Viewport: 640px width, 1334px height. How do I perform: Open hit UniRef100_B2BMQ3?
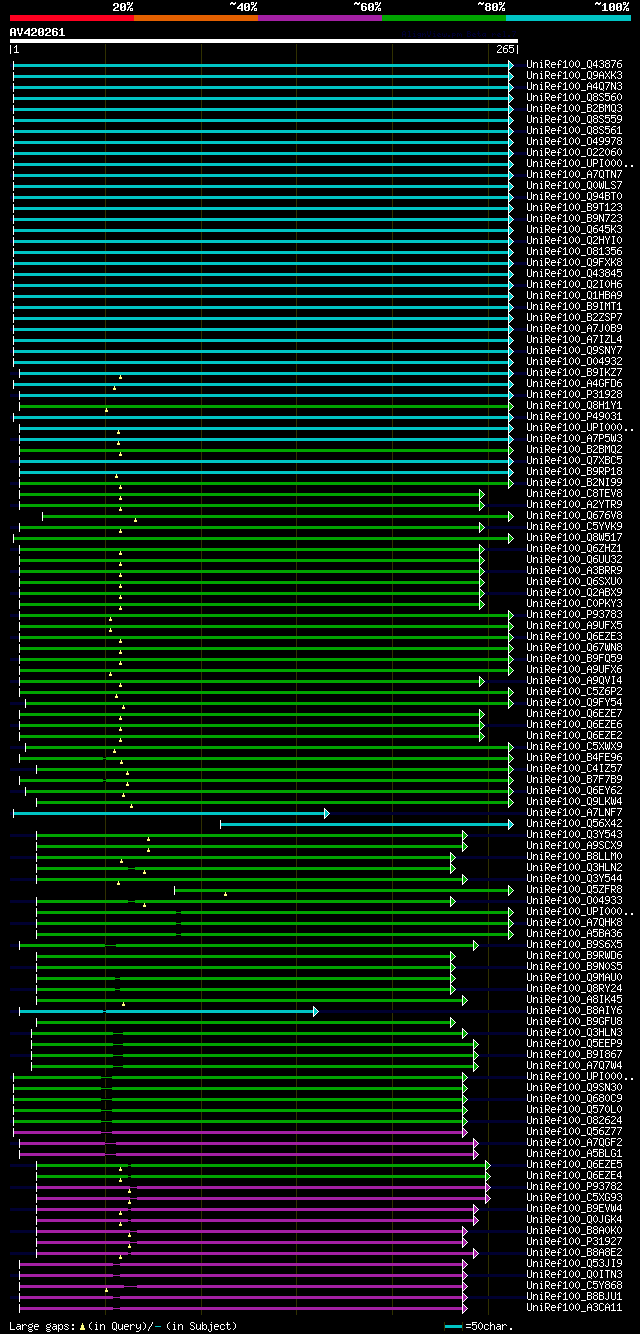[x=574, y=109]
